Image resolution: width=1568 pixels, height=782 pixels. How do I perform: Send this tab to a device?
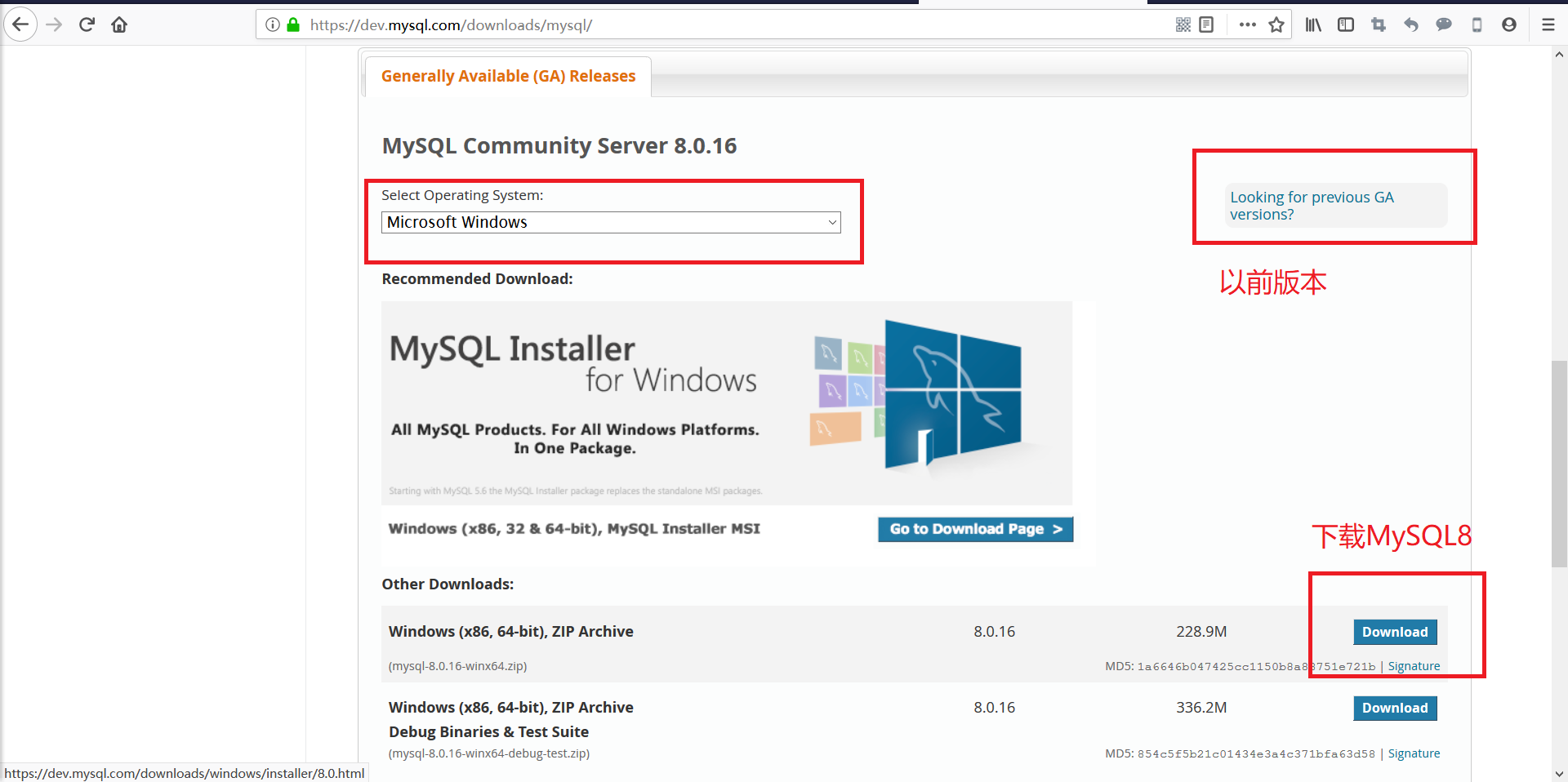1476,24
